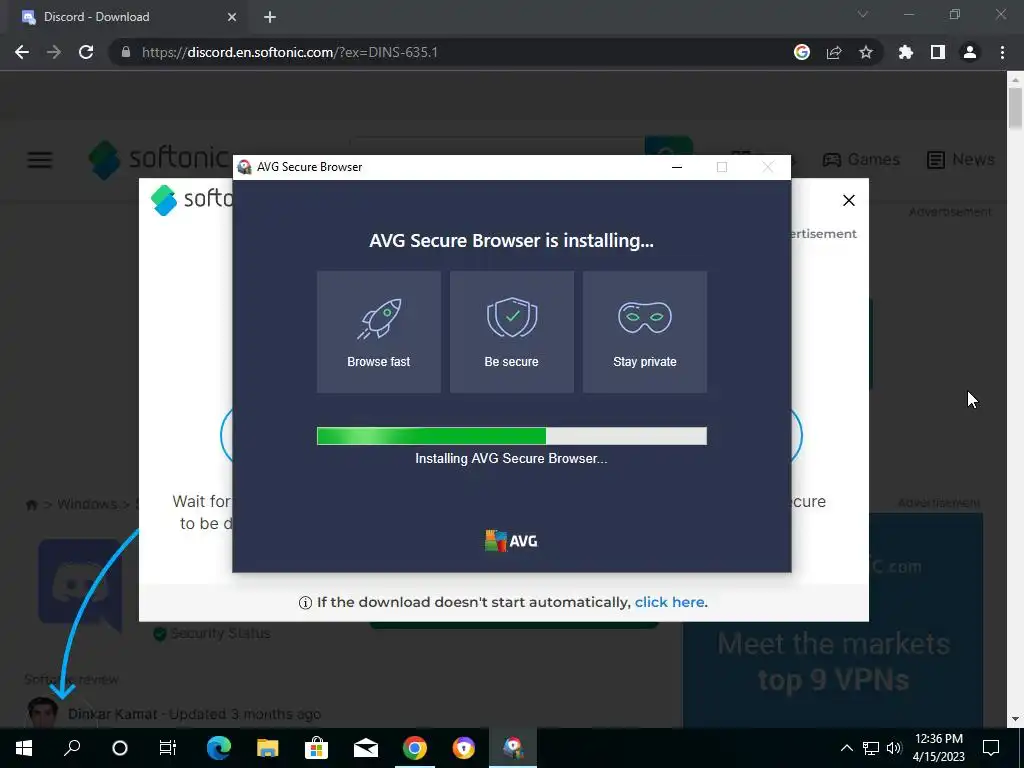Open File Explorer from taskbar

(268, 748)
